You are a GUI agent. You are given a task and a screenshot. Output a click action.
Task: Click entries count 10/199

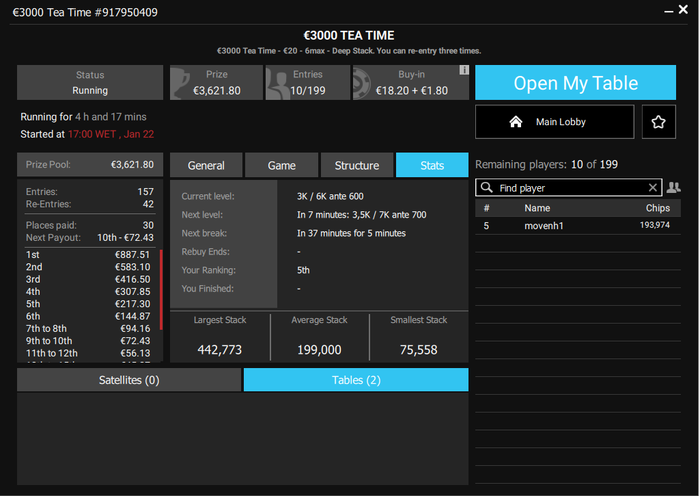(308, 91)
